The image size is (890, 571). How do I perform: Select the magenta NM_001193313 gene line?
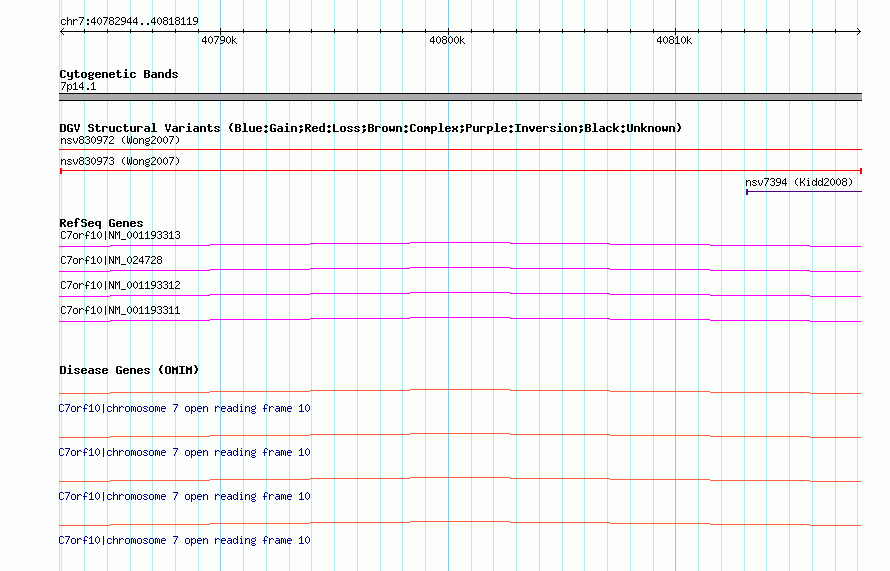pos(460,244)
